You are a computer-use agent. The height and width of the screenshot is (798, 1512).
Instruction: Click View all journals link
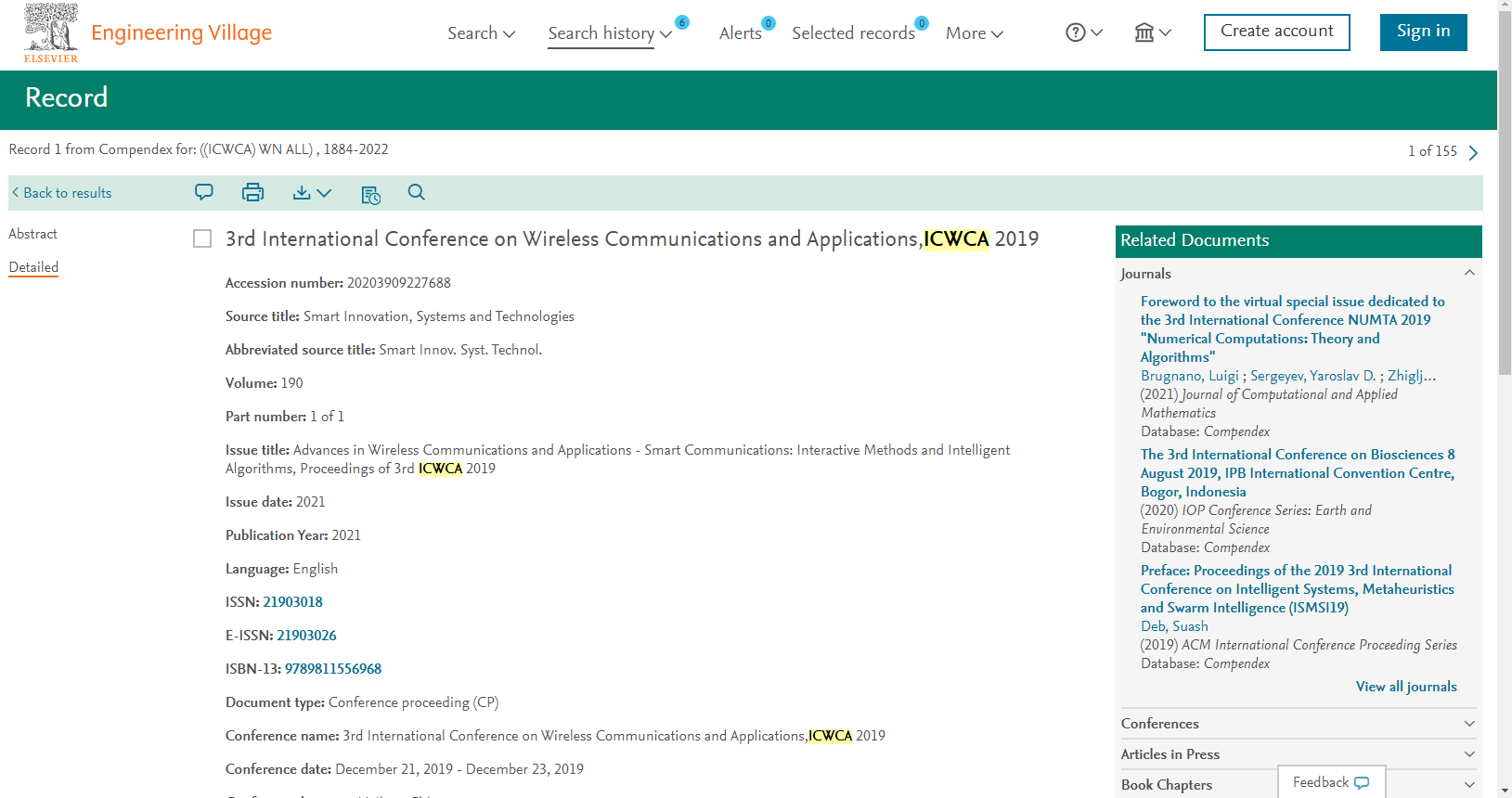point(1406,687)
